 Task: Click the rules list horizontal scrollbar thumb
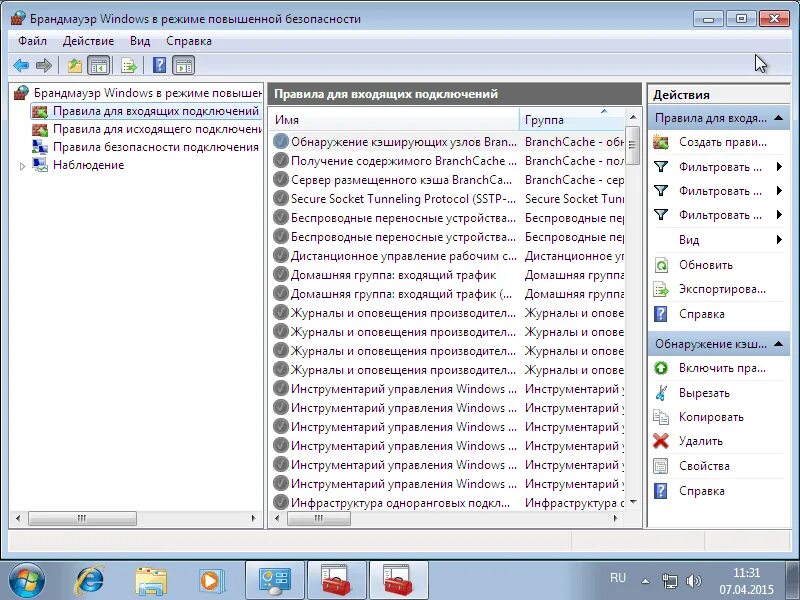tap(319, 518)
